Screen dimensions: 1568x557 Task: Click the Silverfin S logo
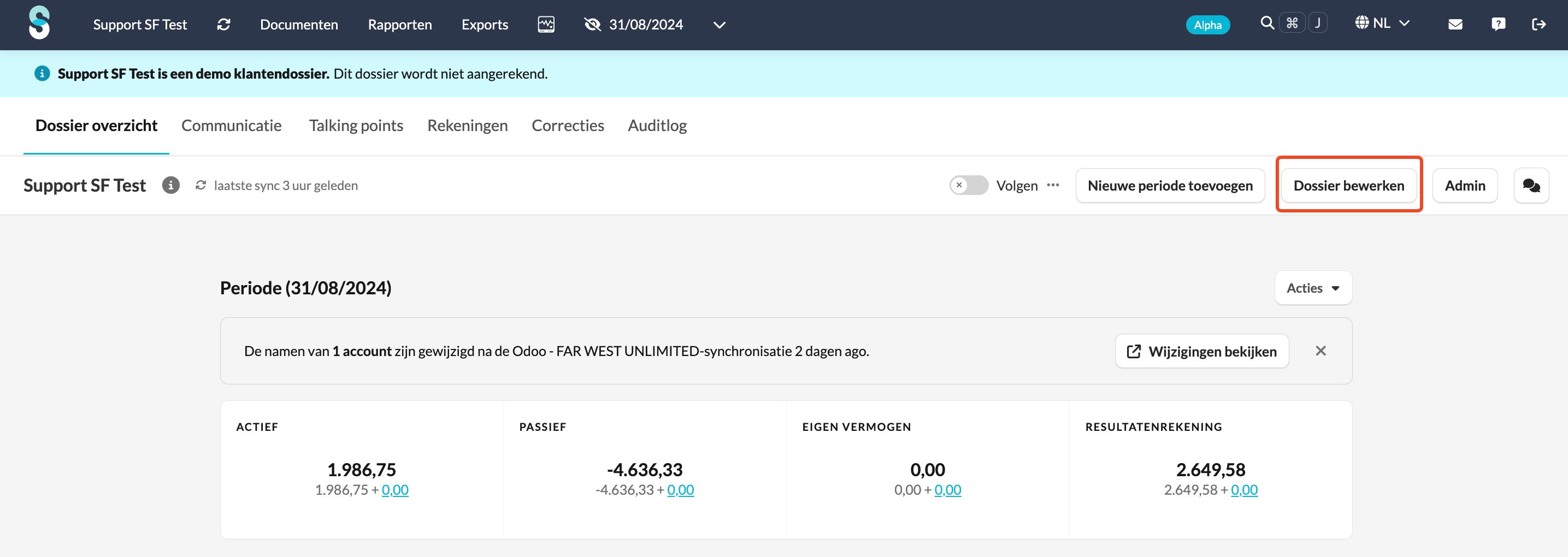[39, 23]
